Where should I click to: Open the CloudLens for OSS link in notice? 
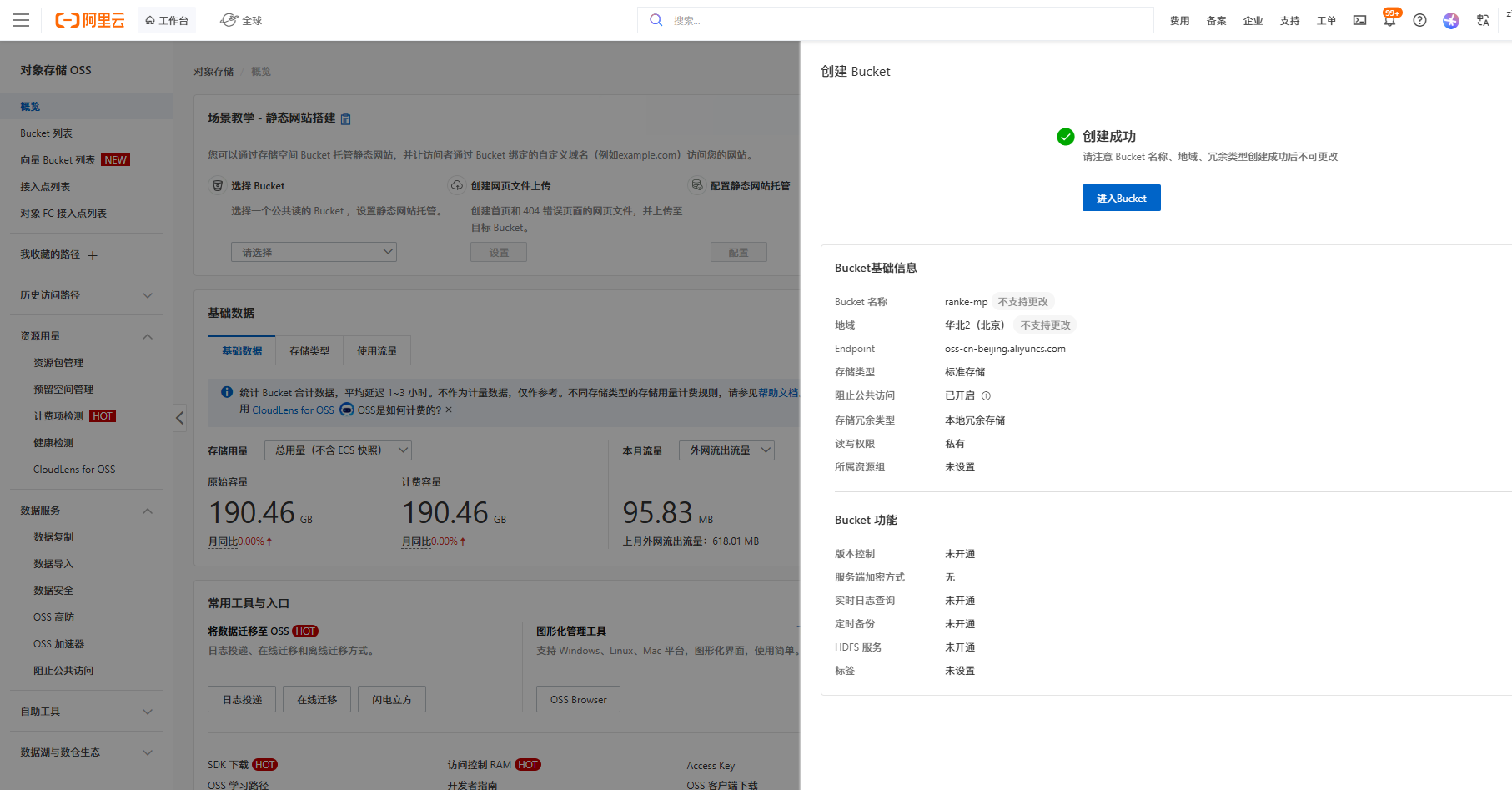[293, 410]
